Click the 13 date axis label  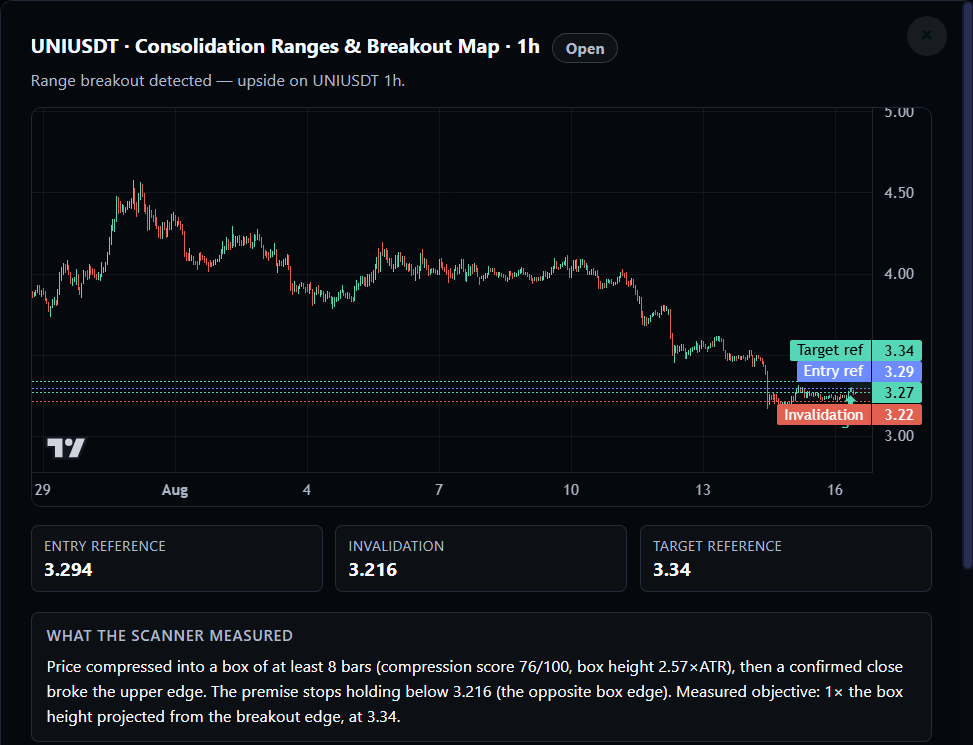(702, 490)
